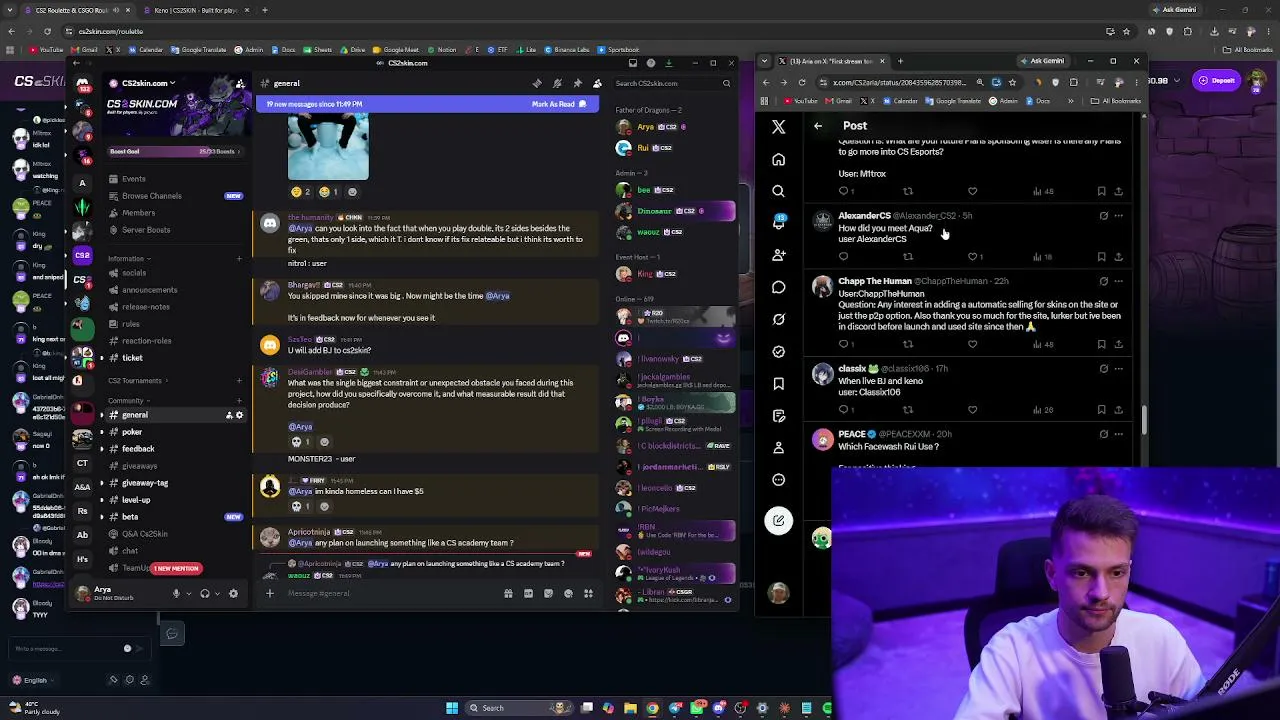Image resolution: width=1280 pixels, height=720 pixels.
Task: Open the emoji picker in Discord
Action: (568, 593)
